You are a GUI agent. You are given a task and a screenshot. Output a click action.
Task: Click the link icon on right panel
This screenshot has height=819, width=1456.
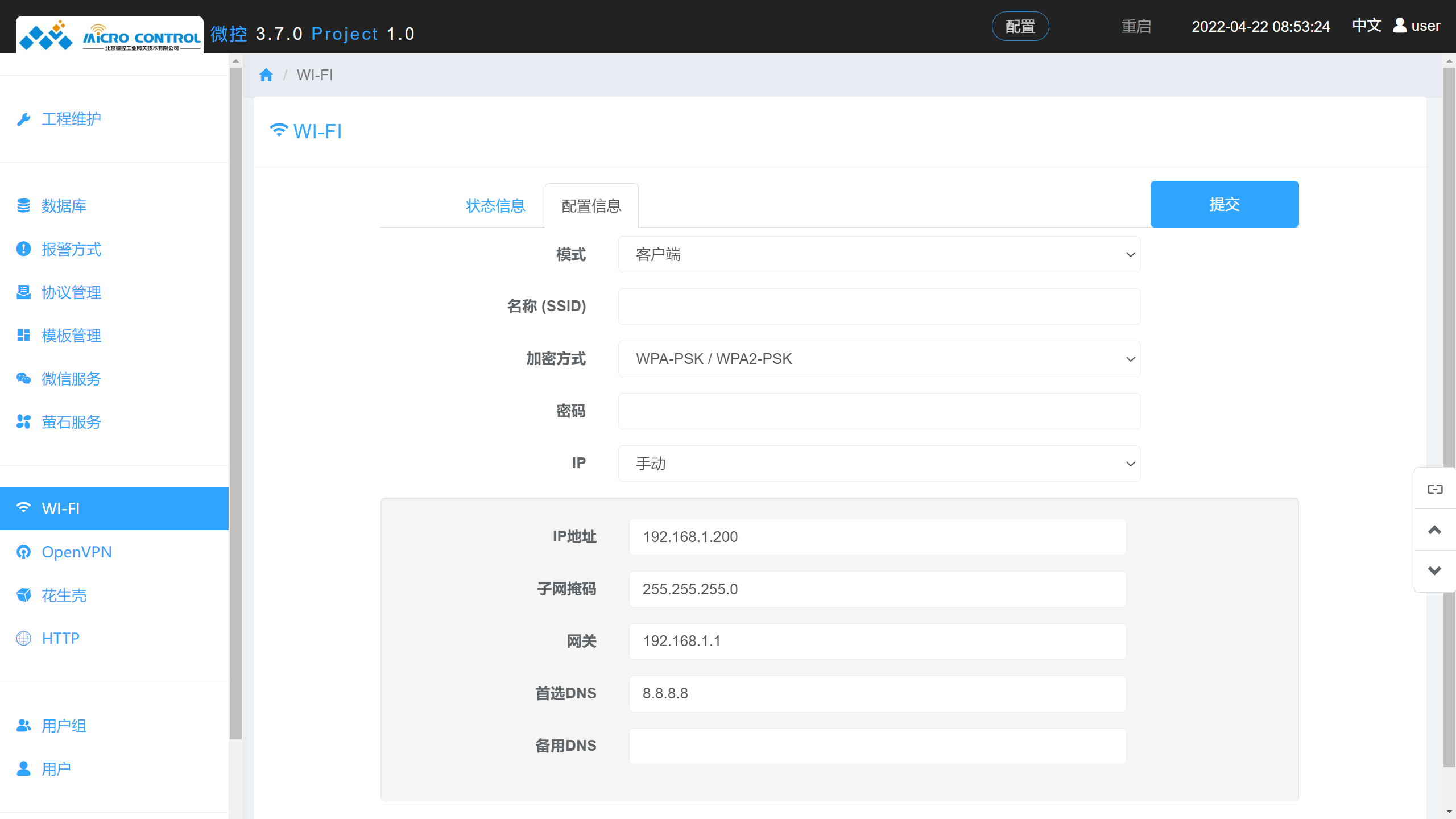tap(1434, 489)
